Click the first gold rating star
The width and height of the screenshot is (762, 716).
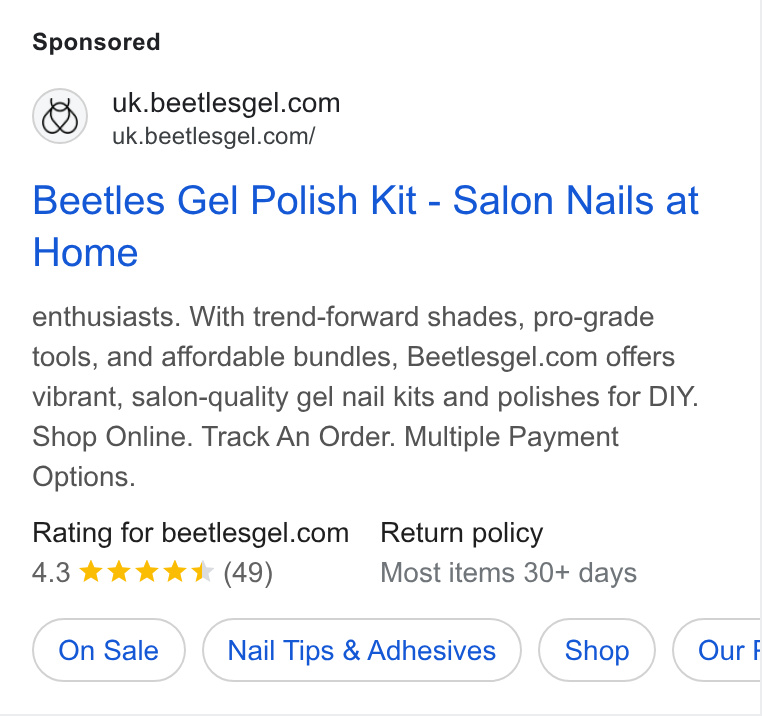pos(90,572)
